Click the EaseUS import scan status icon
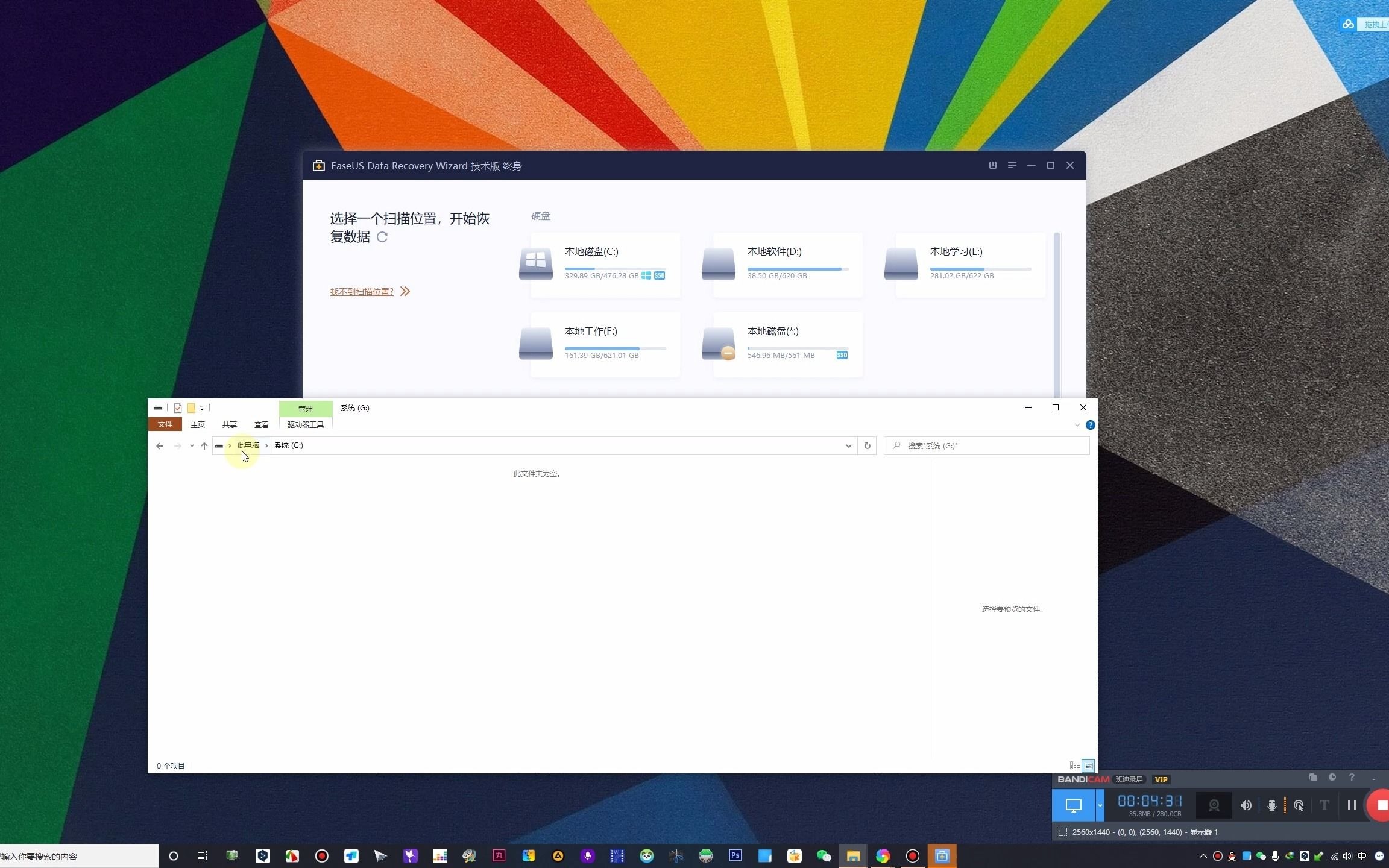Image resolution: width=1389 pixels, height=868 pixels. click(993, 165)
